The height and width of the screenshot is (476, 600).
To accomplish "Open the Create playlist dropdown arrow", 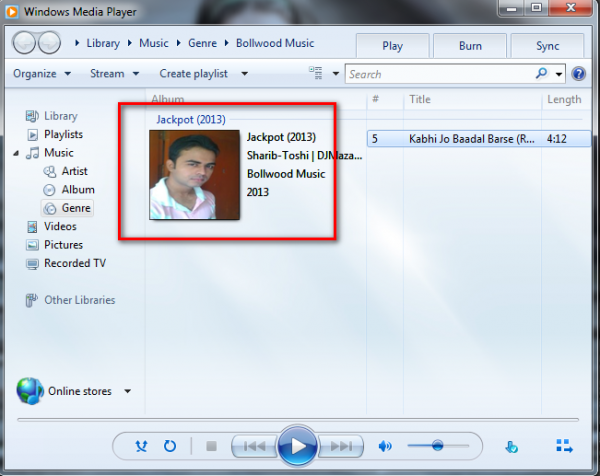I will pos(245,73).
